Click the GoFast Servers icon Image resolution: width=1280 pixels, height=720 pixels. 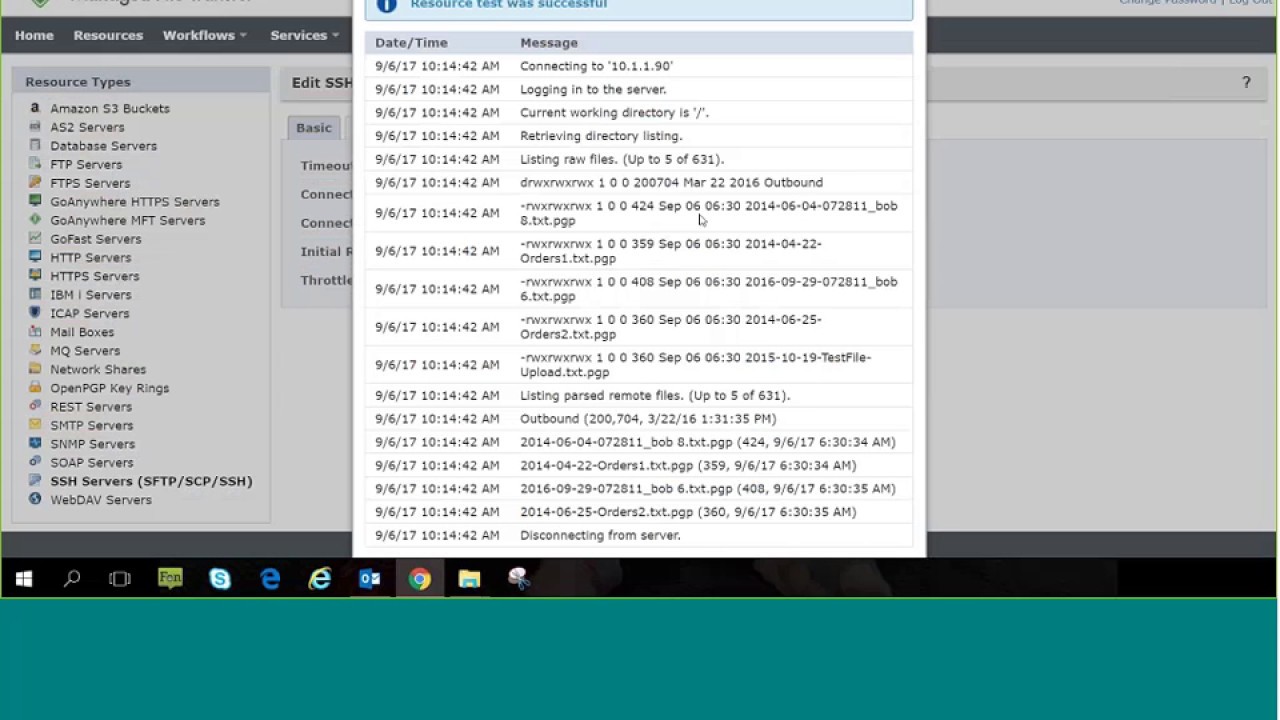35,239
